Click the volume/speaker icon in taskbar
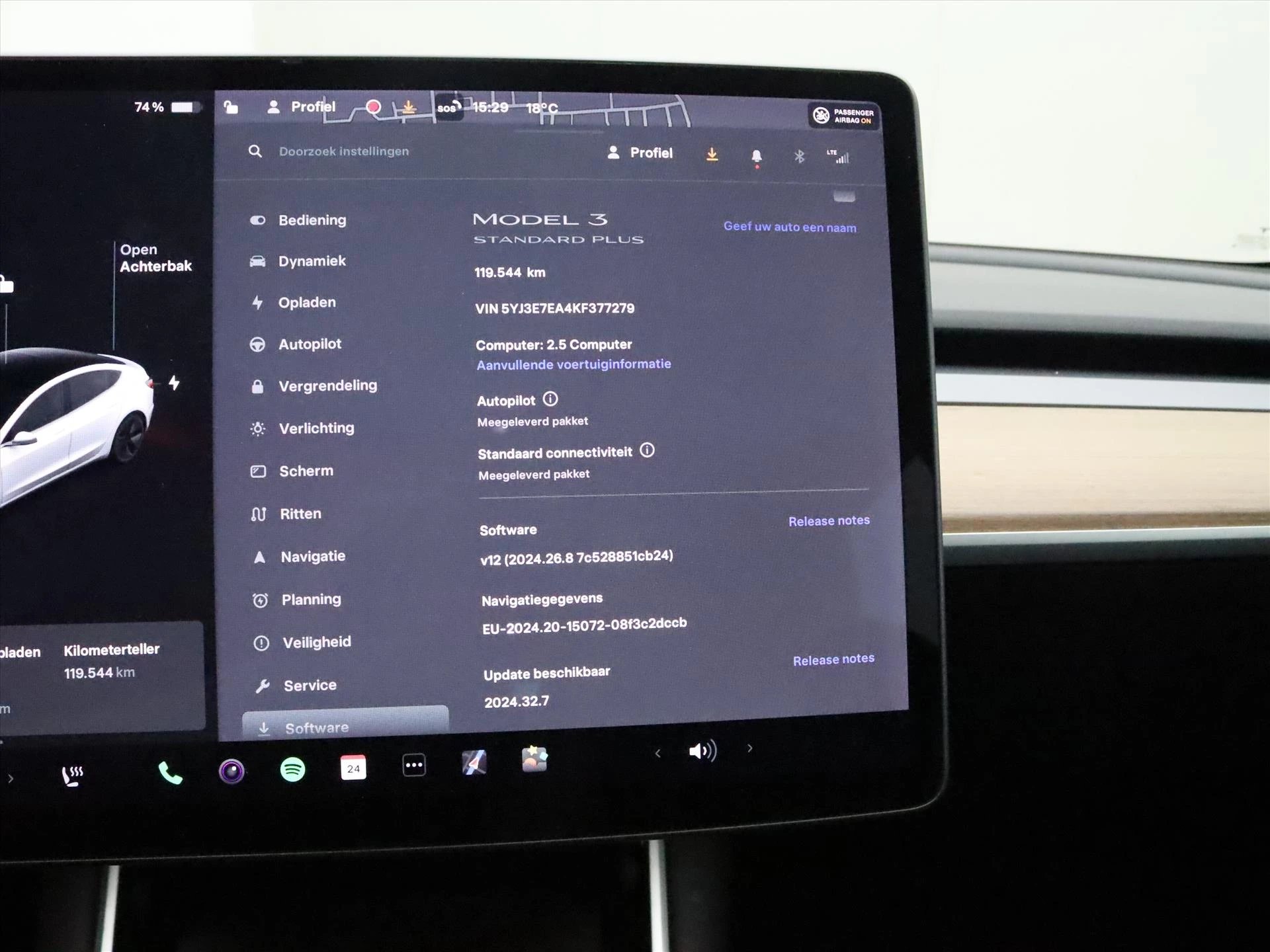The image size is (1270, 952). coord(700,750)
